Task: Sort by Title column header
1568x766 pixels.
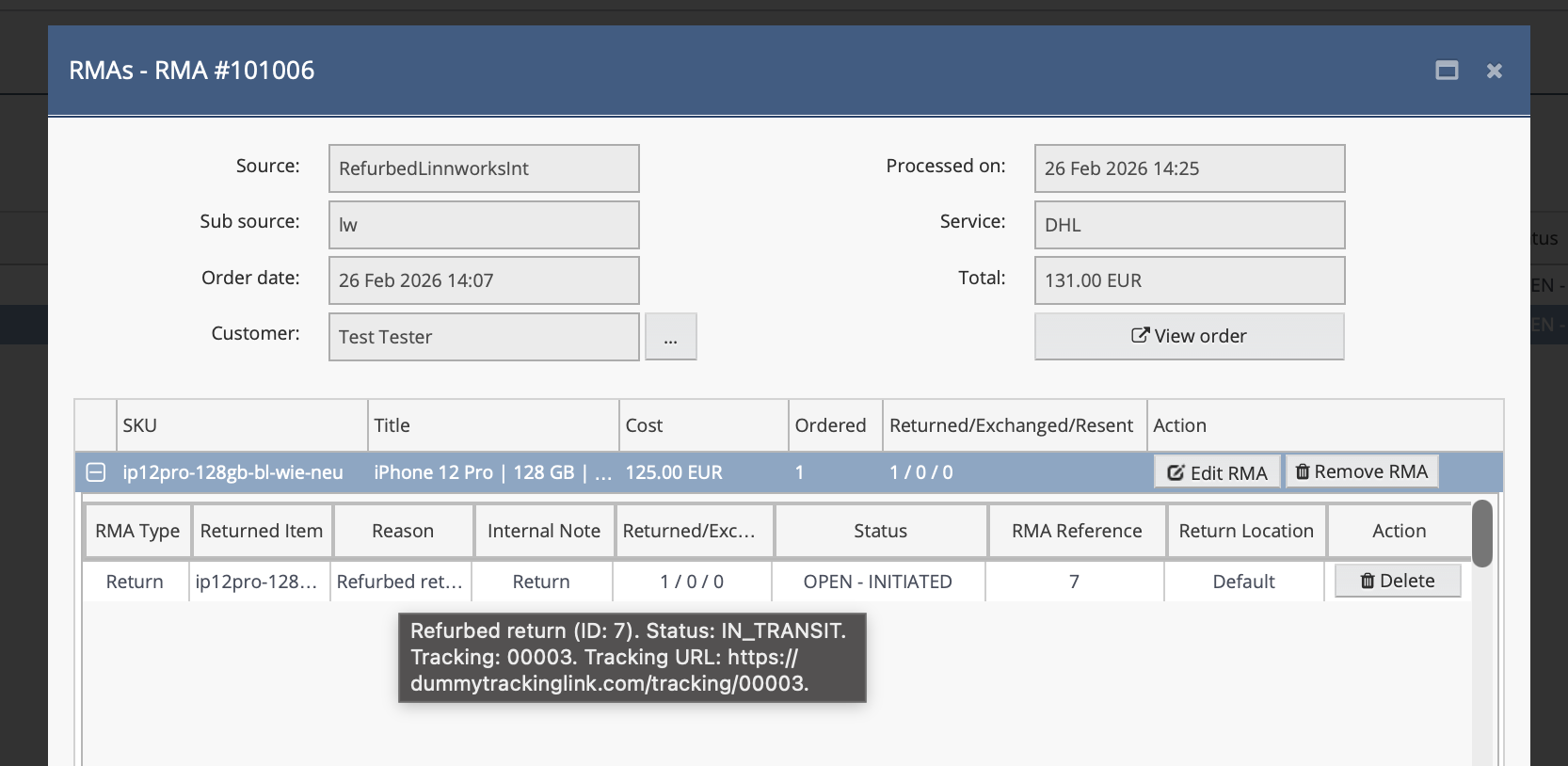Action: (493, 425)
